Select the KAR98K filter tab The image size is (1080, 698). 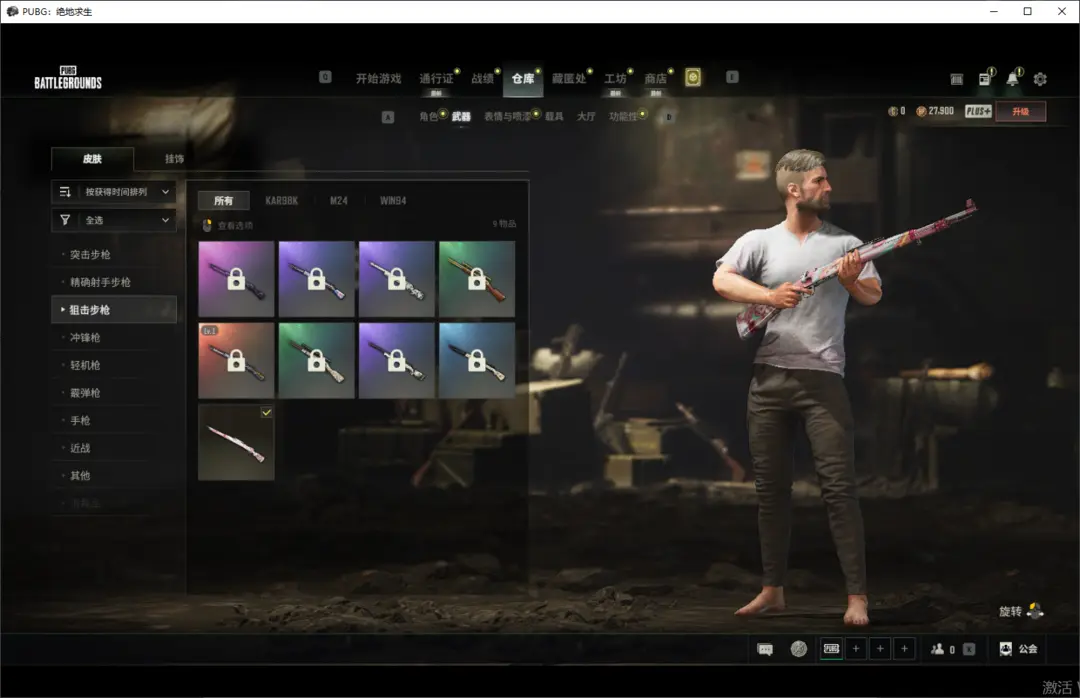[x=282, y=201]
